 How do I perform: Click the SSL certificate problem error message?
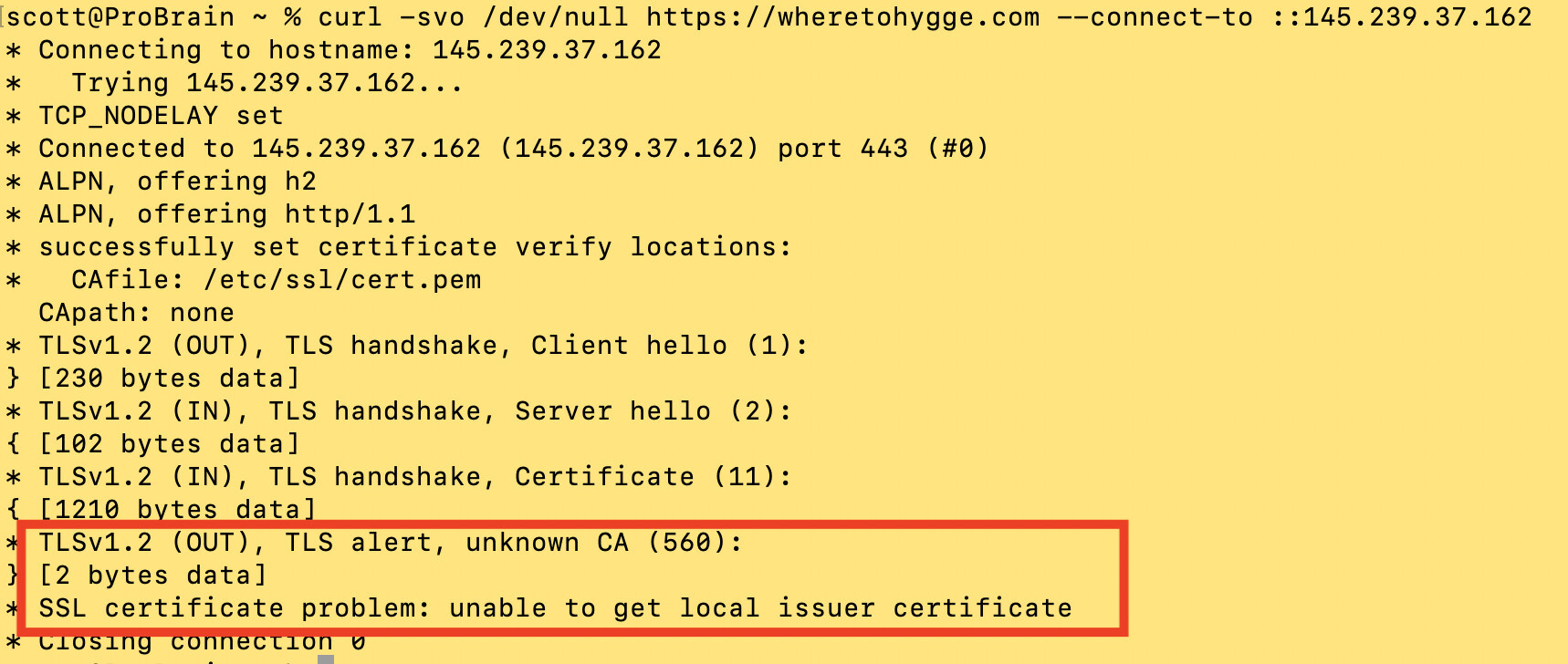coord(555,608)
